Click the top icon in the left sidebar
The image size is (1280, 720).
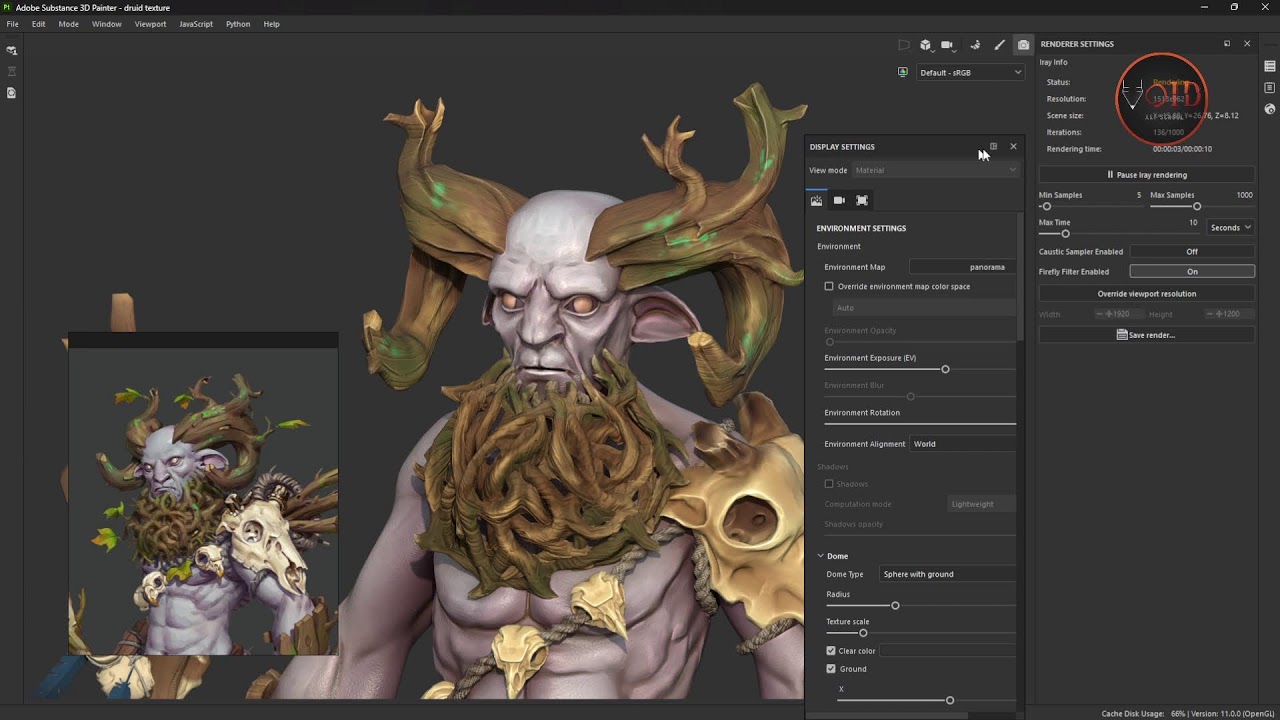12,50
